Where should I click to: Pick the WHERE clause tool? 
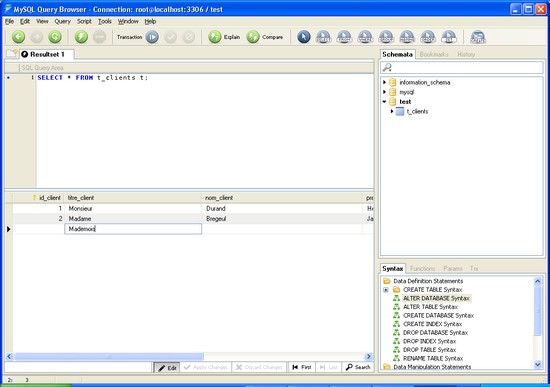(x=365, y=37)
